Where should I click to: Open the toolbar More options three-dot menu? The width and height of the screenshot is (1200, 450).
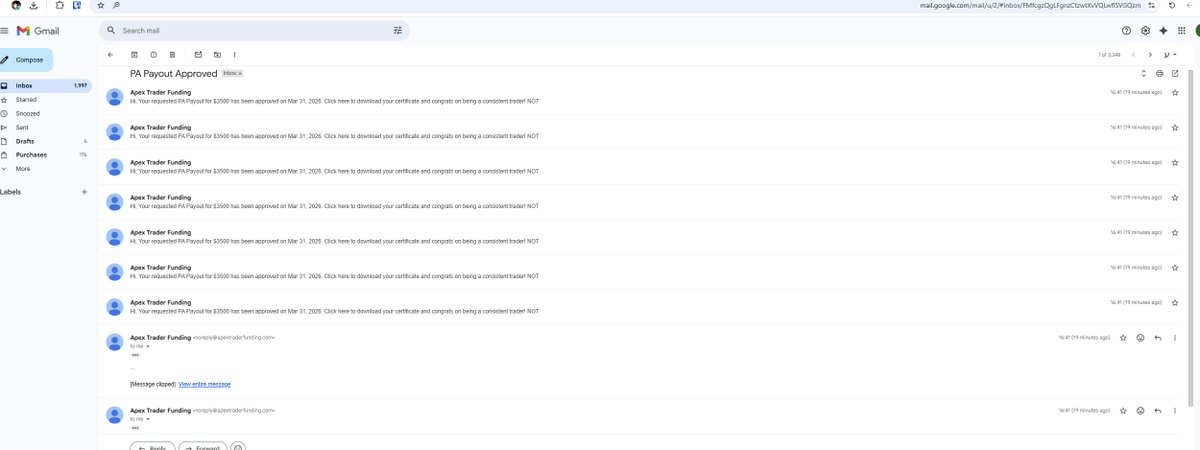[x=235, y=55]
